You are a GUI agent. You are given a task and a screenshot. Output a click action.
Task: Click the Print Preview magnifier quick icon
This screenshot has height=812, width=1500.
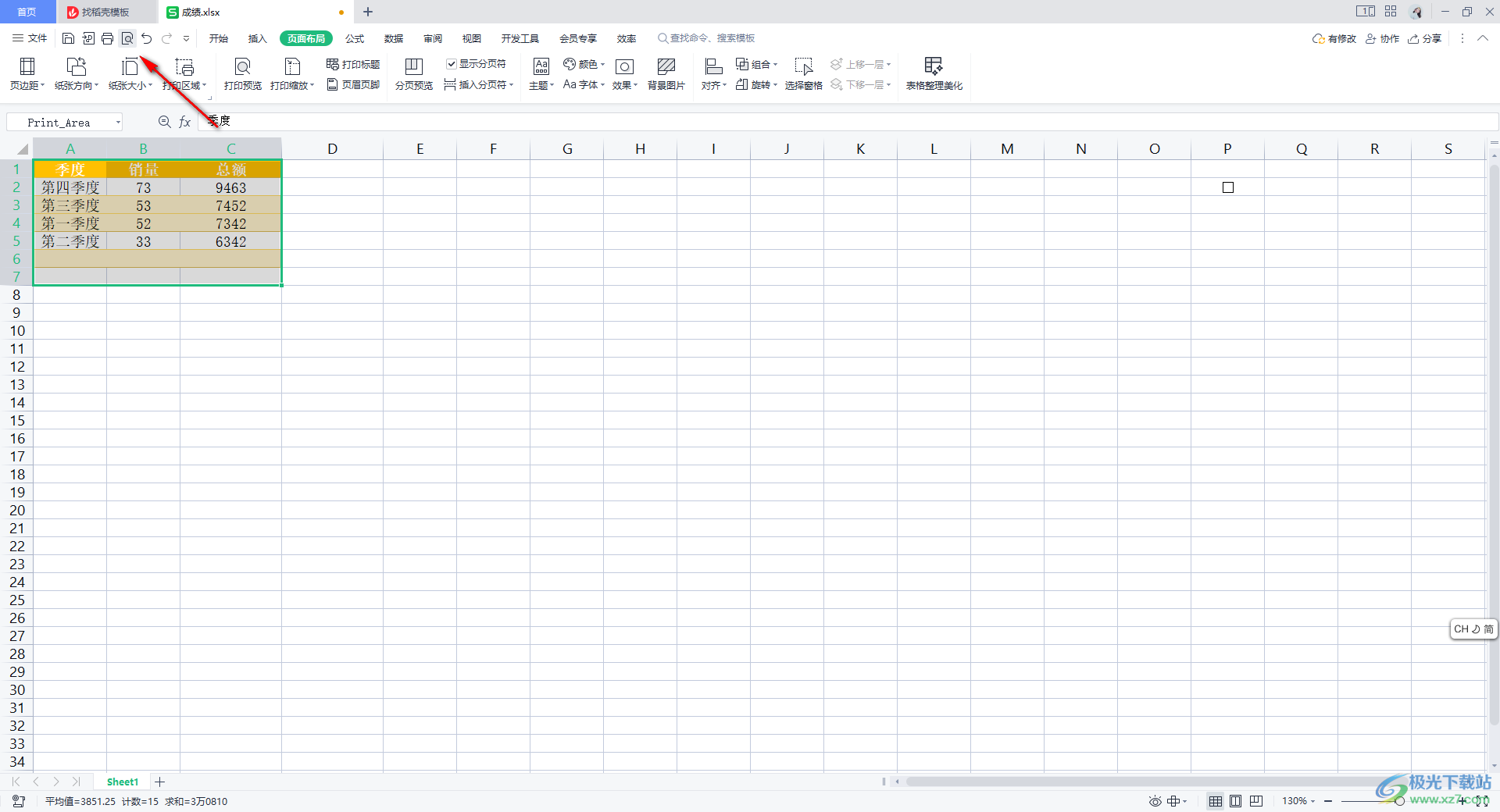click(127, 38)
